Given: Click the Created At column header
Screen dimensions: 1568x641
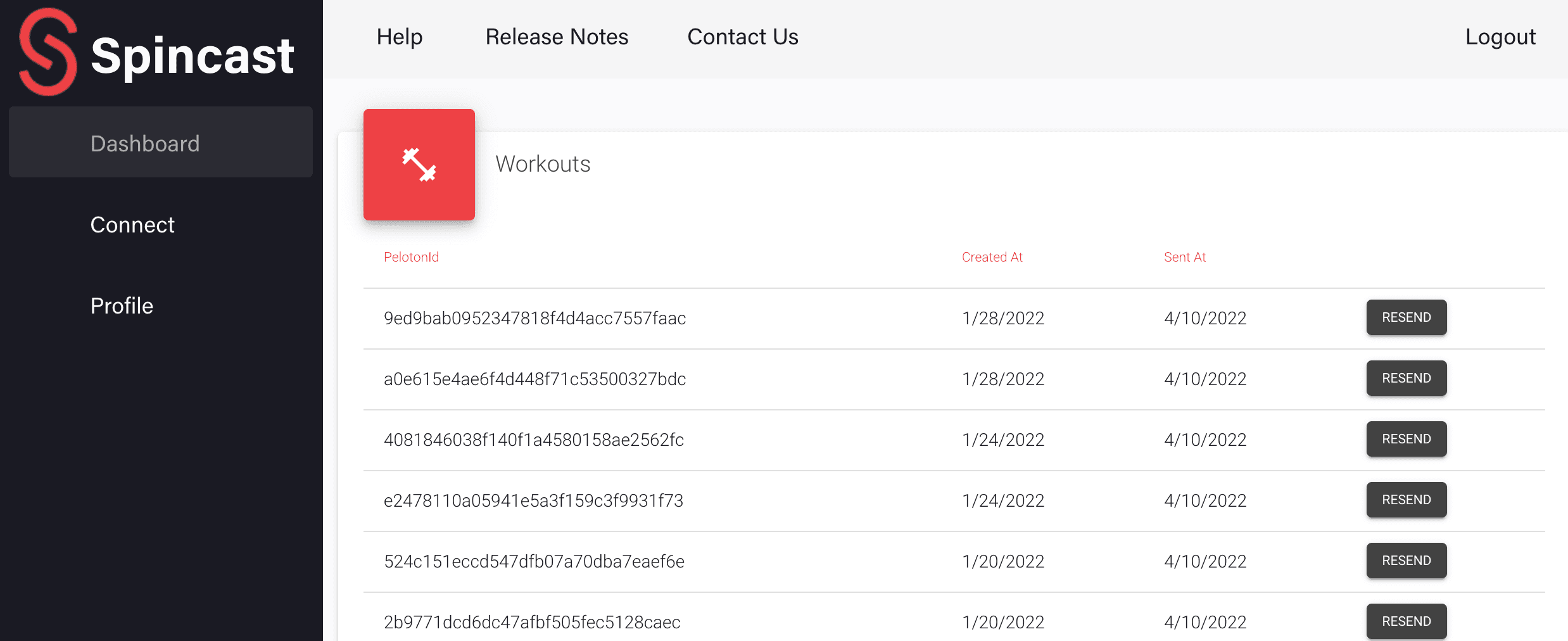Looking at the screenshot, I should (x=992, y=257).
